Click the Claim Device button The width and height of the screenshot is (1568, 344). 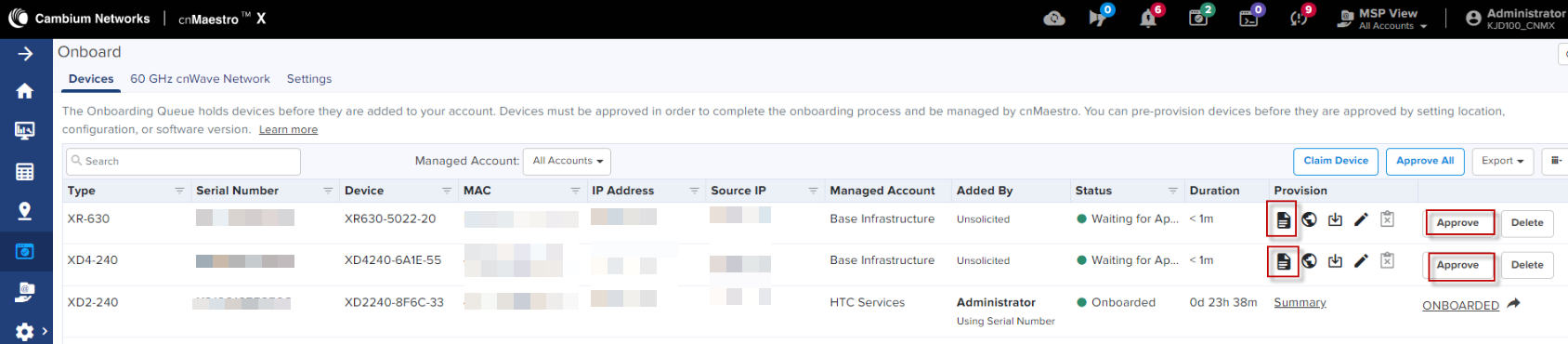[1336, 161]
